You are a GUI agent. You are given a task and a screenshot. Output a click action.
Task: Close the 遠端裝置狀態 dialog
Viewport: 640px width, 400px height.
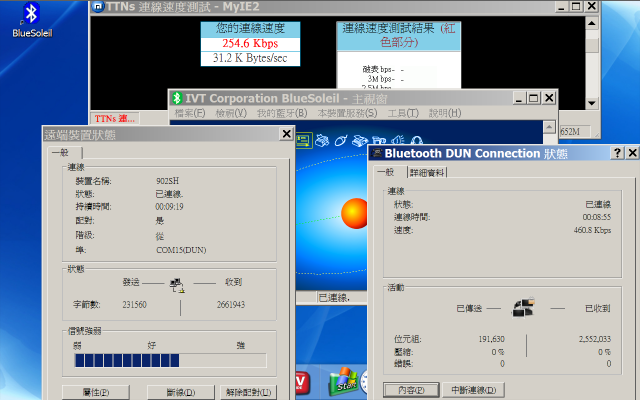pyautogui.click(x=287, y=133)
